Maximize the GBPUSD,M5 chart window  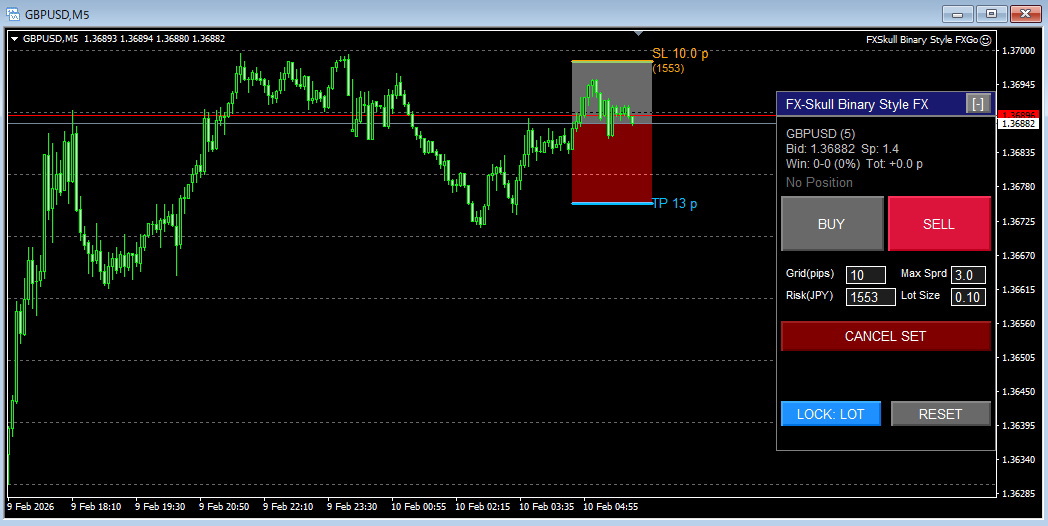point(991,13)
